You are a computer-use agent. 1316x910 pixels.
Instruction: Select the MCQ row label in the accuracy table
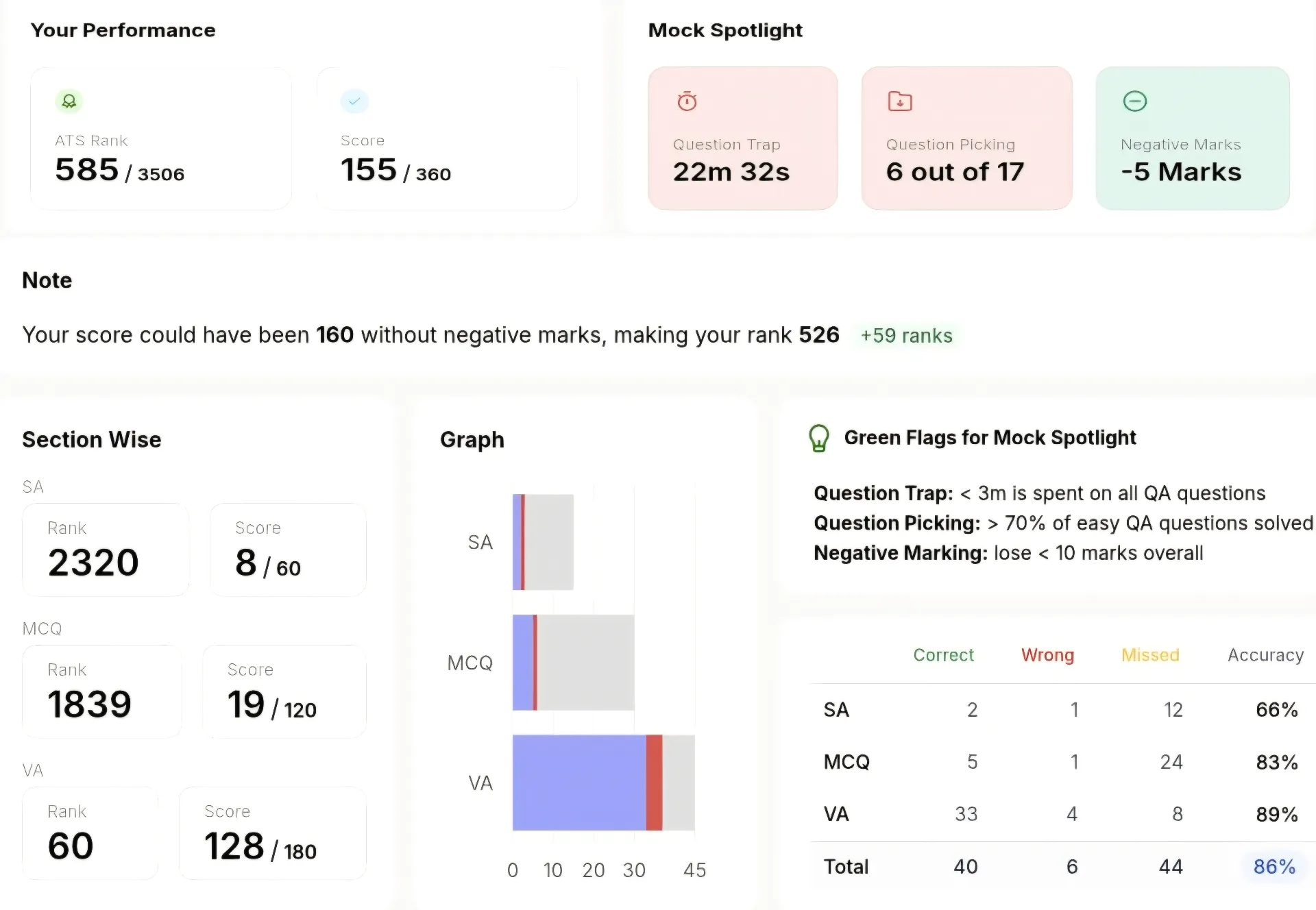coord(846,762)
